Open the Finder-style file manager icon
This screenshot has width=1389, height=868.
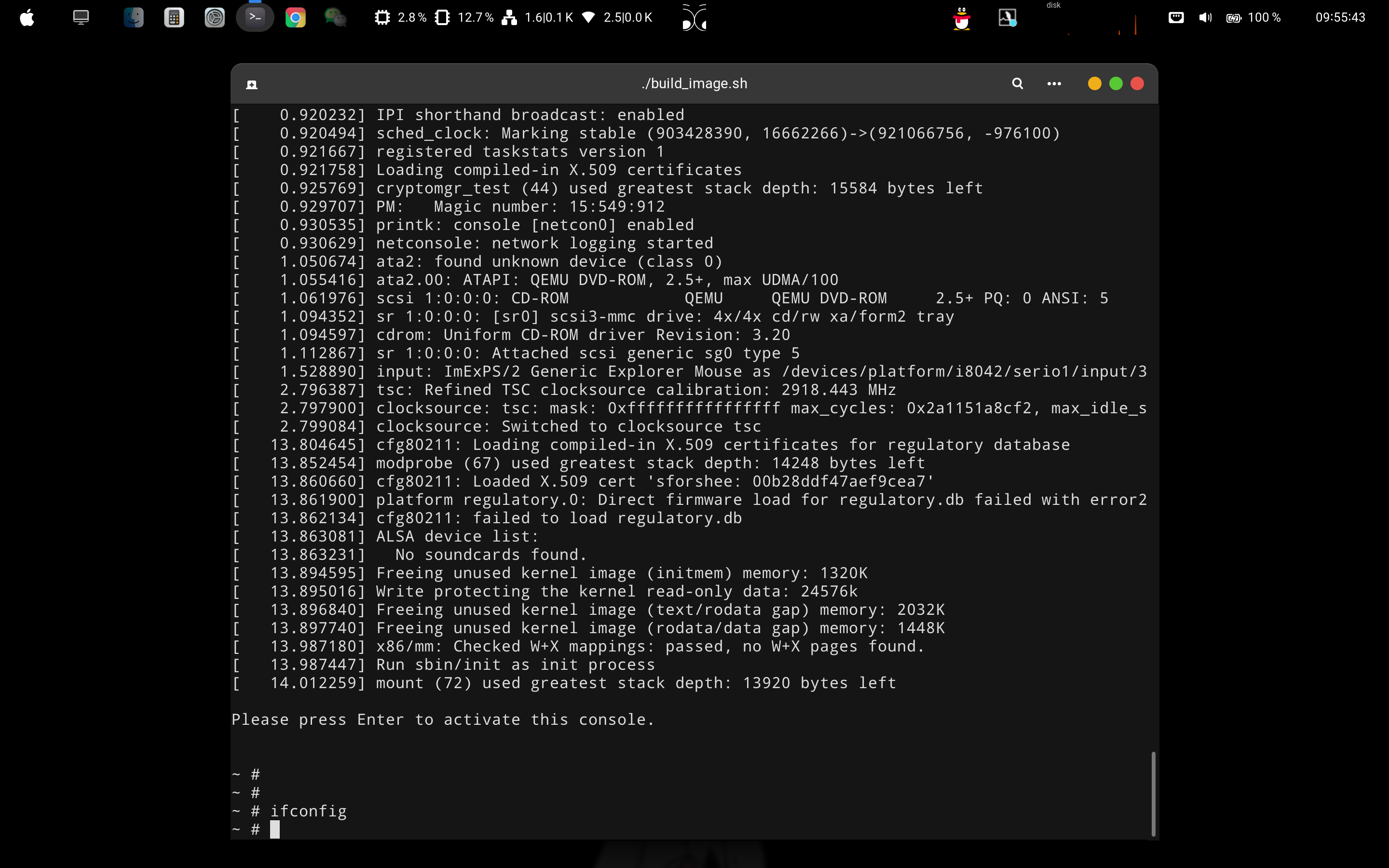coord(133,18)
